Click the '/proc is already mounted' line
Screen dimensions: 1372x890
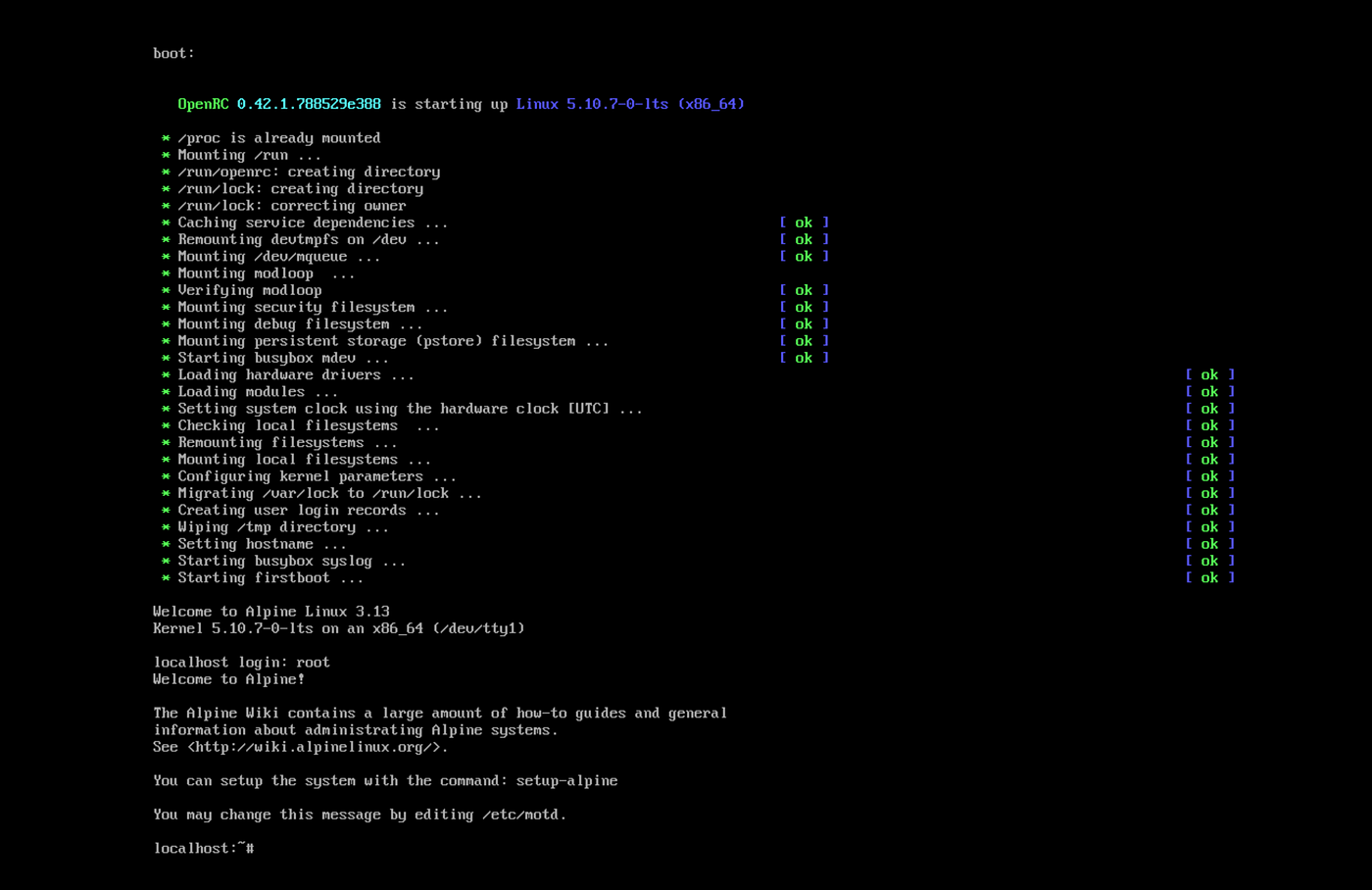278,138
